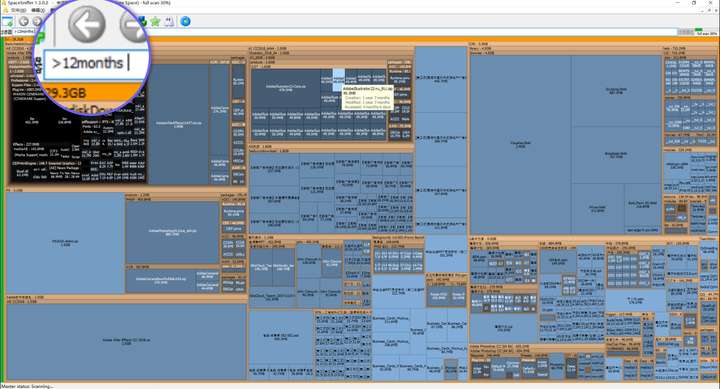Click the export document toolbar icon

point(169,22)
